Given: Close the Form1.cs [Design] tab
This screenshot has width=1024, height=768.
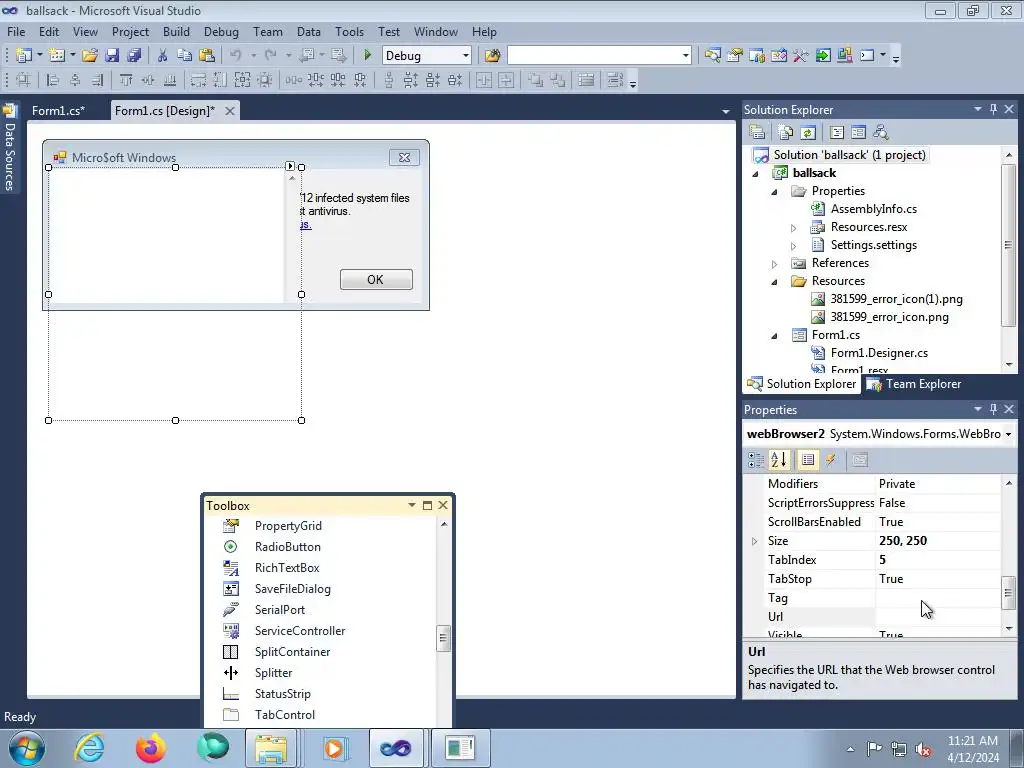Looking at the screenshot, I should 229,111.
